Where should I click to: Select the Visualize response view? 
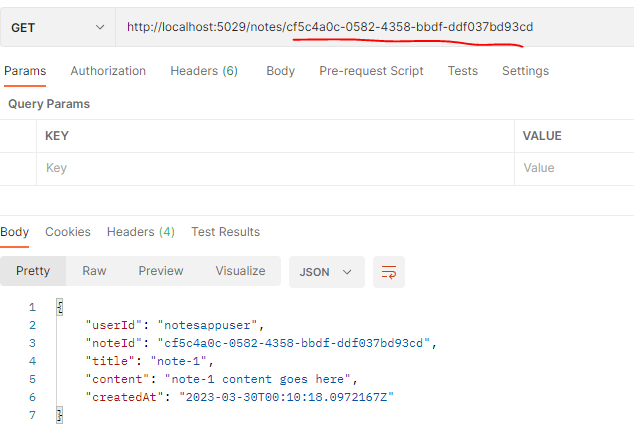click(x=240, y=271)
